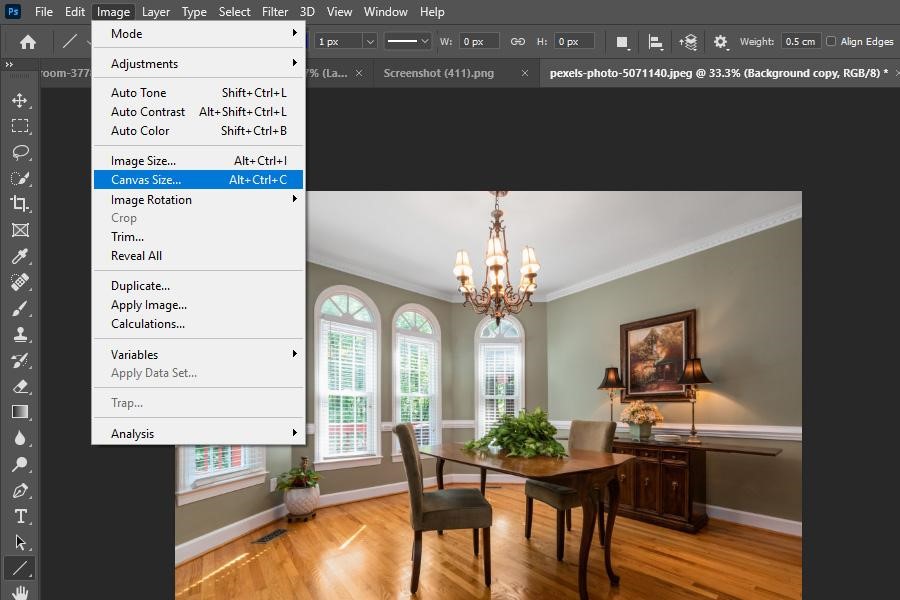Select the Clone Stamp tool
The image size is (900, 600).
pos(20,334)
